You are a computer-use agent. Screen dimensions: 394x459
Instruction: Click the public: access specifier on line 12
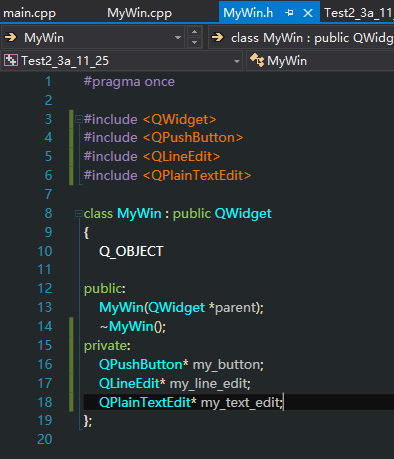105,289
